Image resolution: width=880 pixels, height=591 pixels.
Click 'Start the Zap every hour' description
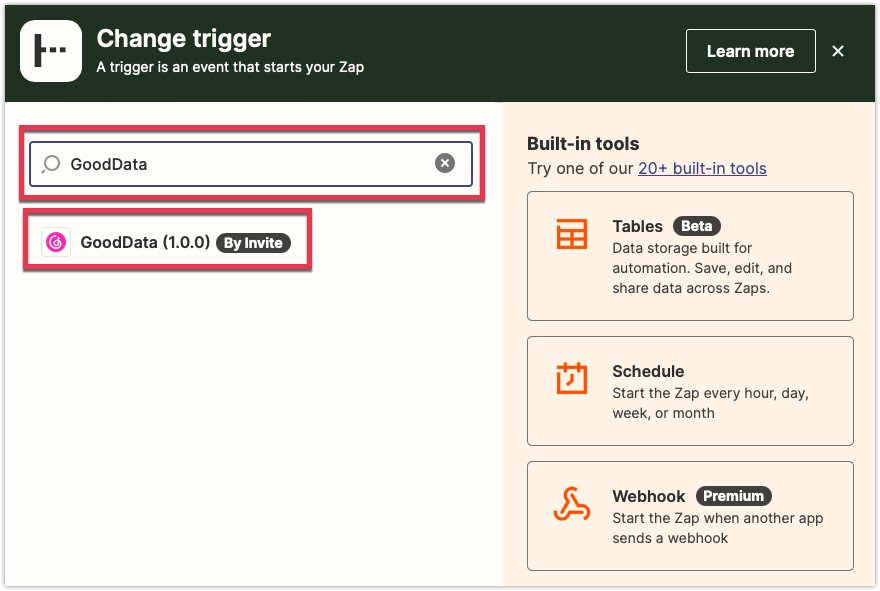pos(710,403)
